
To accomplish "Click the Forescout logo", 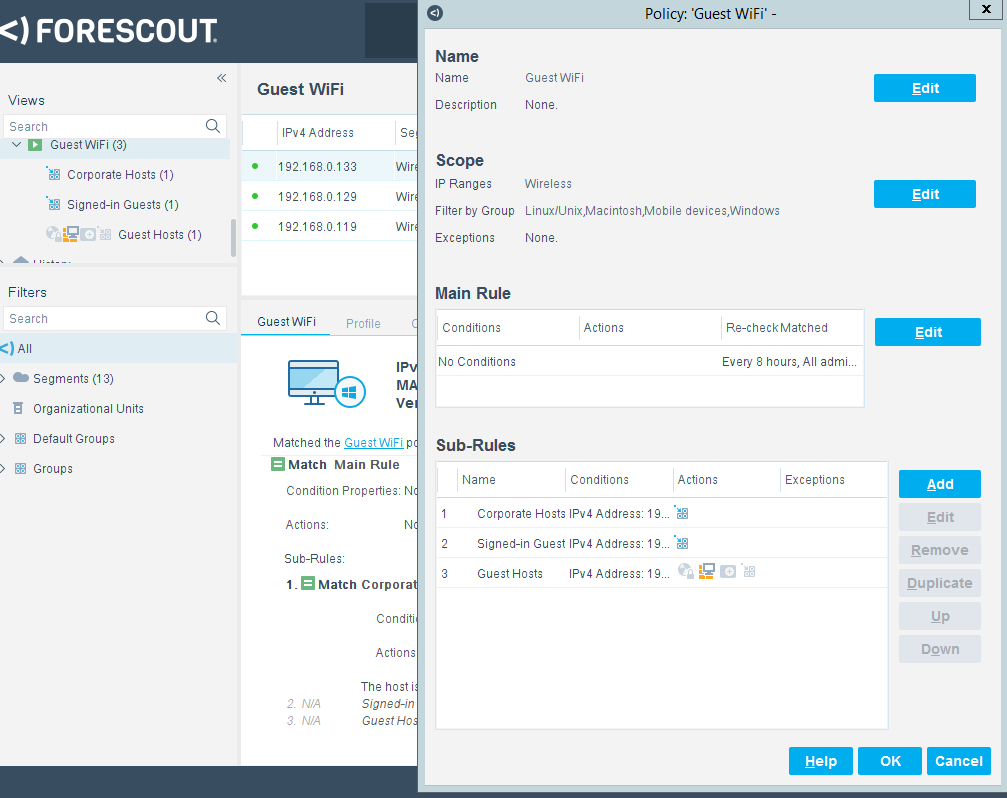I will [109, 31].
